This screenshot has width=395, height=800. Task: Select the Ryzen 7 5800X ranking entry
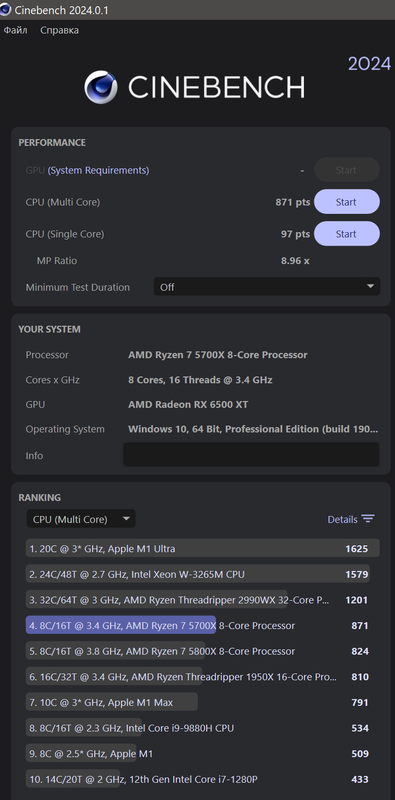[x=203, y=651]
